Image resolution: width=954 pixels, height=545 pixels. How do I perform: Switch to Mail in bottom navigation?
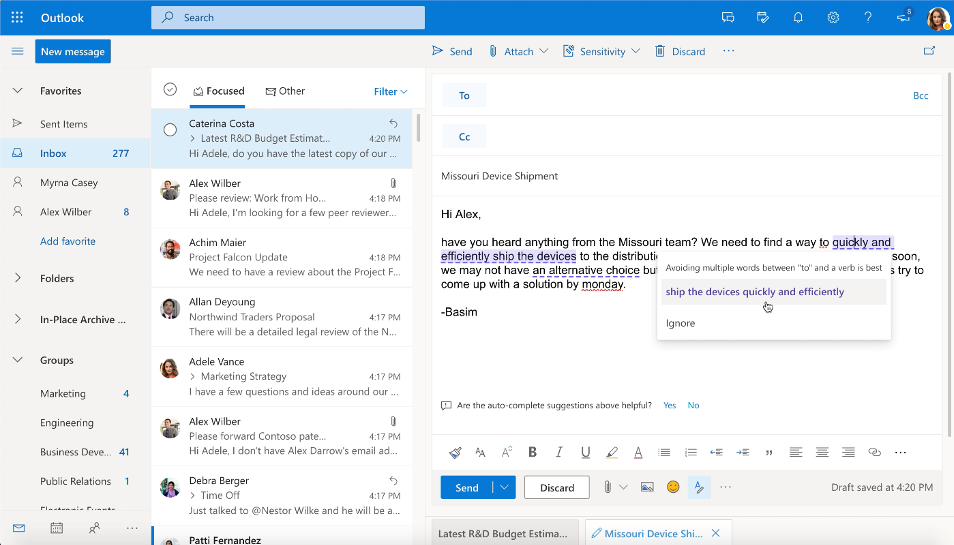[x=19, y=528]
